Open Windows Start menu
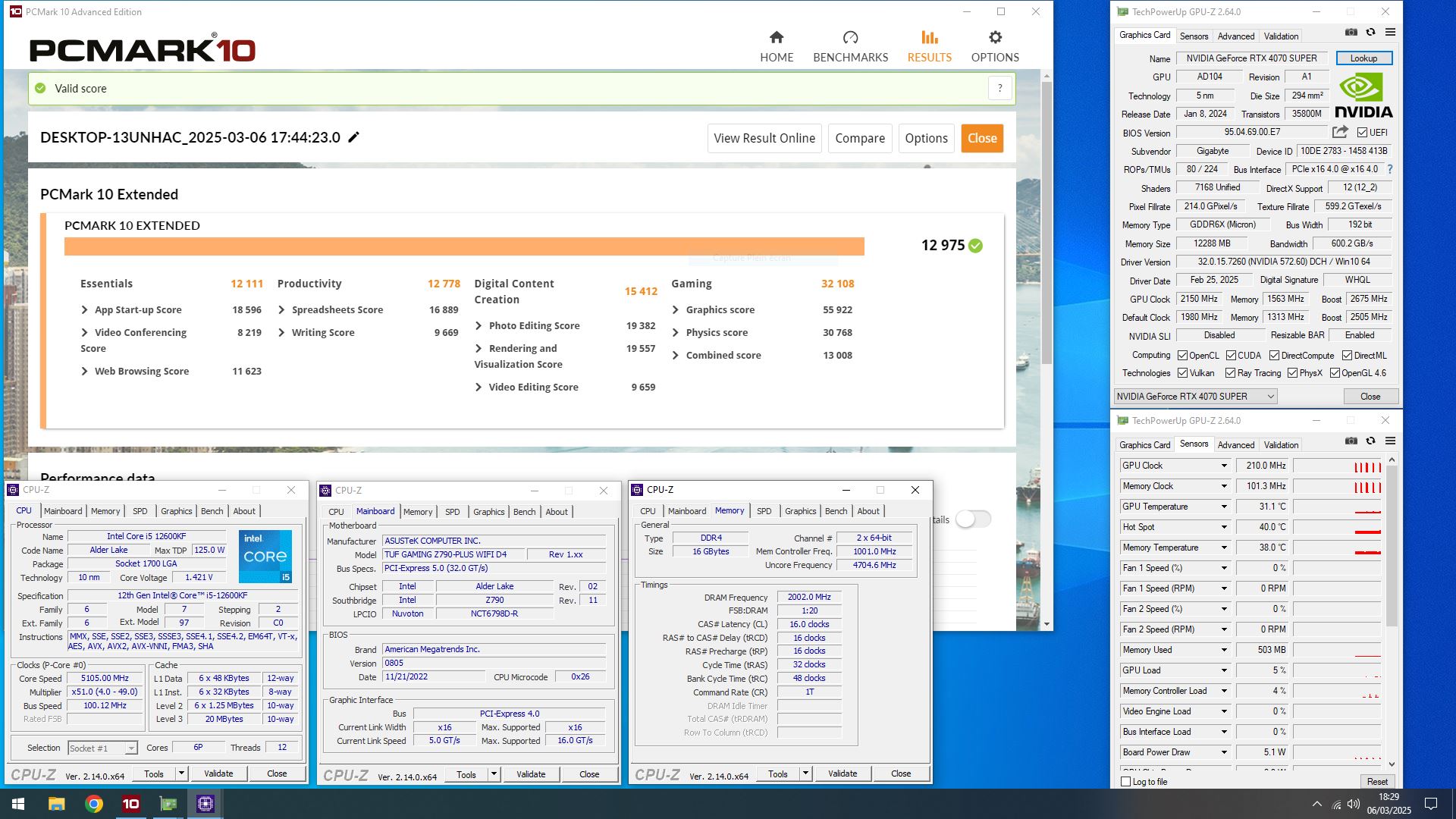 [18, 804]
